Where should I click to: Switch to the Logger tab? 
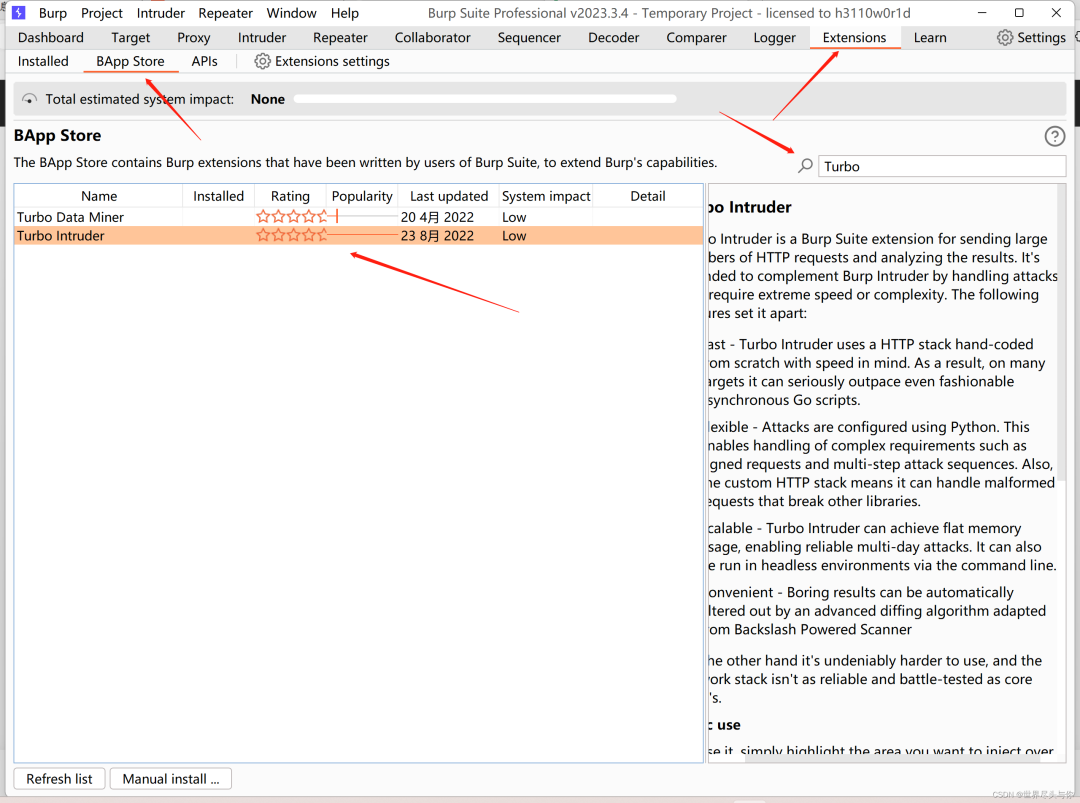[774, 38]
